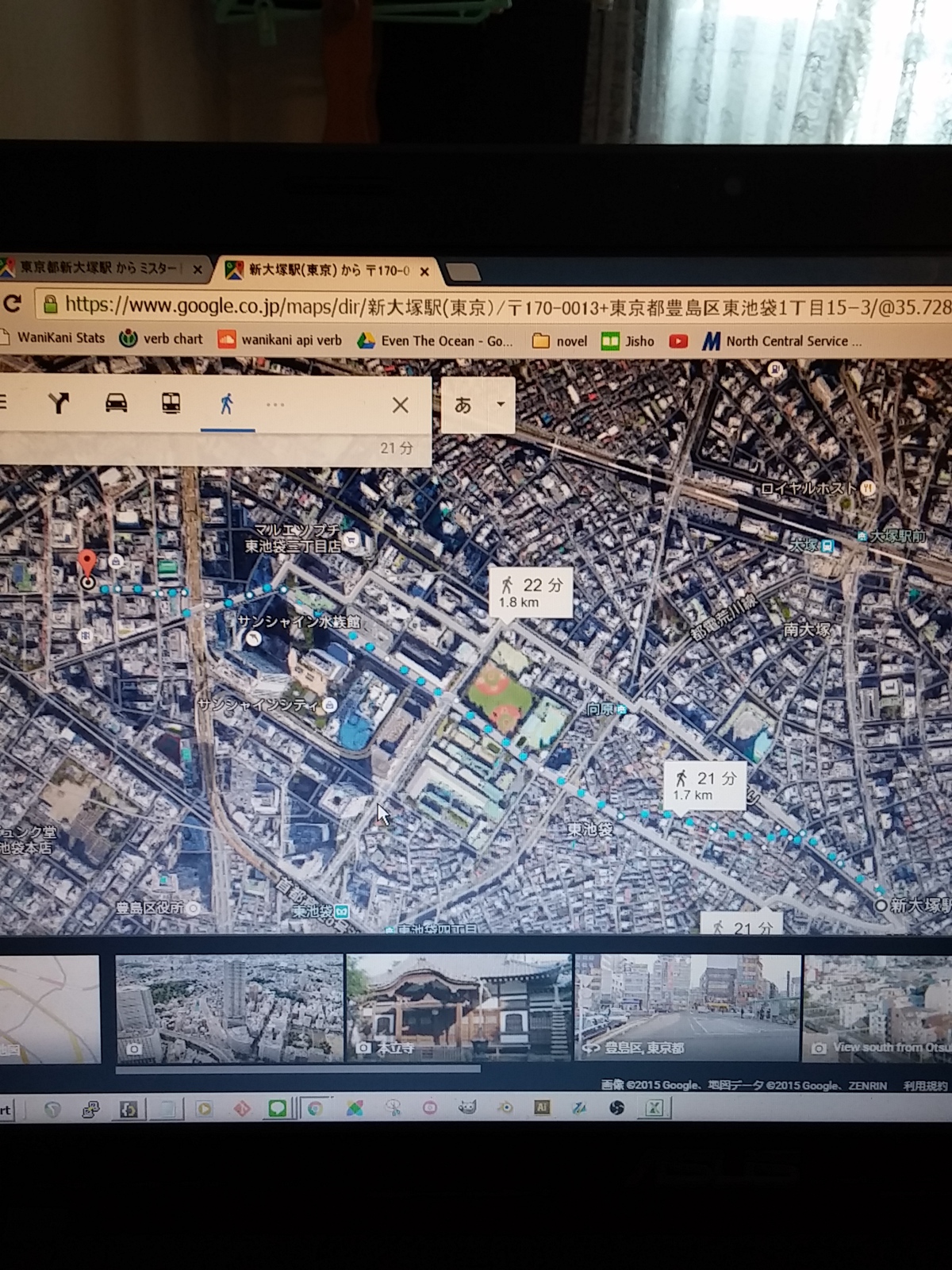
Task: Open the Jisho bookmark
Action: point(628,341)
